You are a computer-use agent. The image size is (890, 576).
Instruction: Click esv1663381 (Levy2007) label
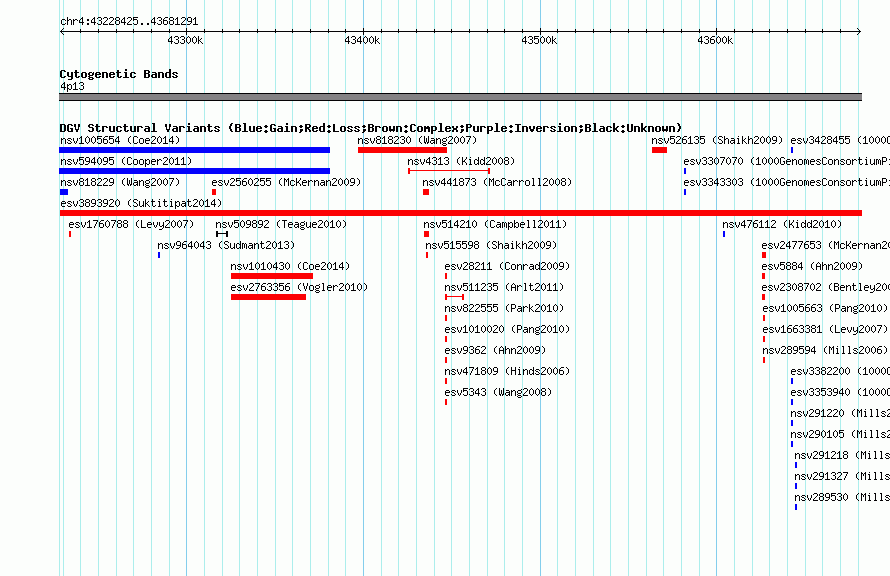825,329
